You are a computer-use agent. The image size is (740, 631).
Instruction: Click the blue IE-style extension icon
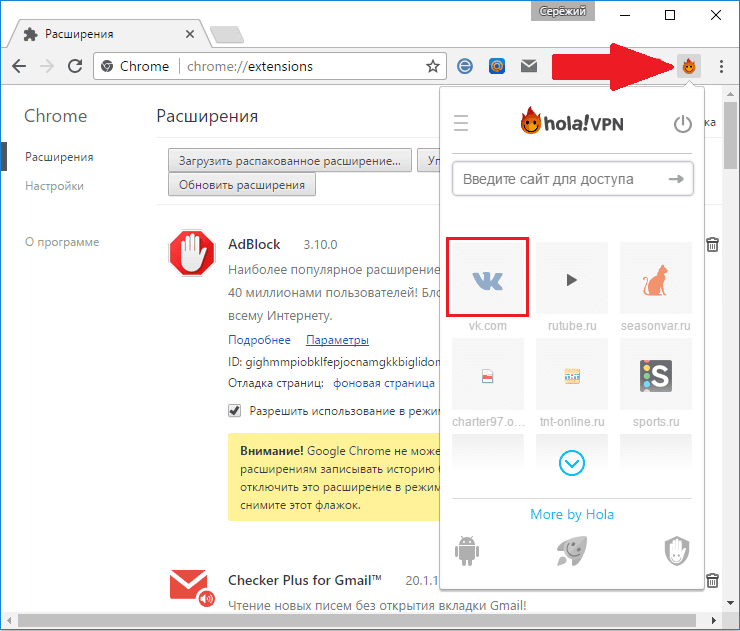click(x=465, y=66)
